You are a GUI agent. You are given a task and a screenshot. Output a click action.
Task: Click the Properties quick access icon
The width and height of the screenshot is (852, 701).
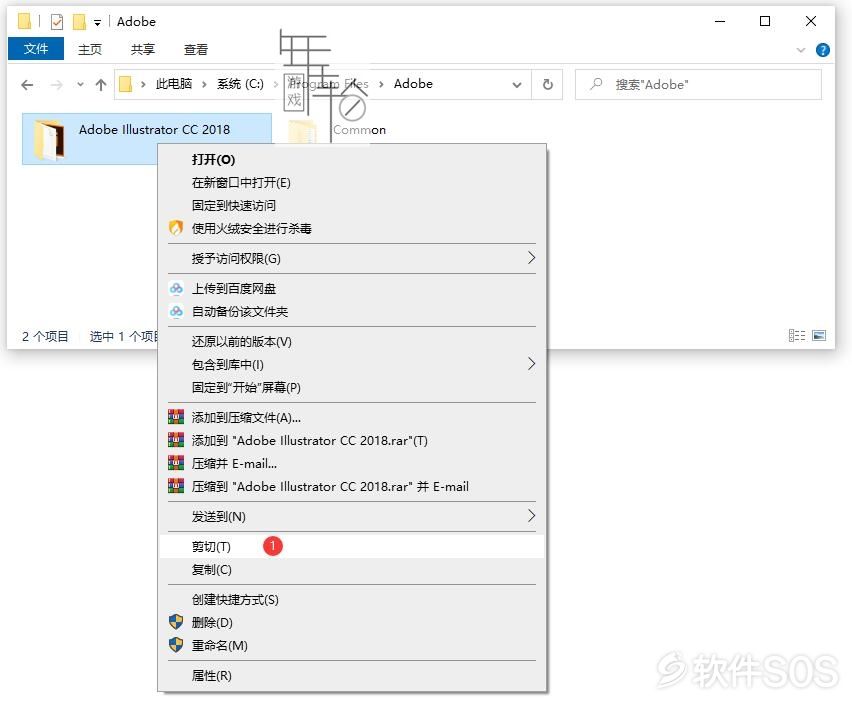click(x=57, y=22)
